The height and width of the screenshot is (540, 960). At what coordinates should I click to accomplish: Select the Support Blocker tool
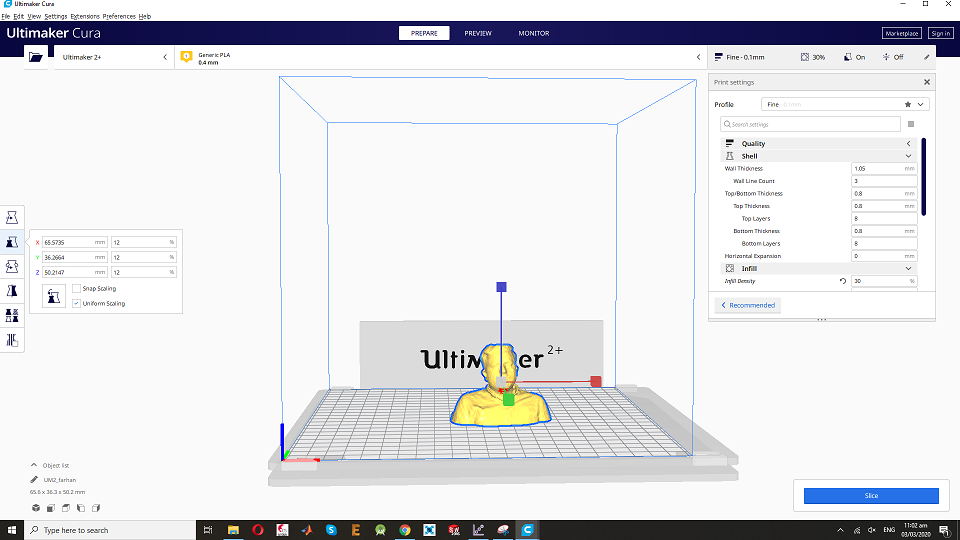12,340
